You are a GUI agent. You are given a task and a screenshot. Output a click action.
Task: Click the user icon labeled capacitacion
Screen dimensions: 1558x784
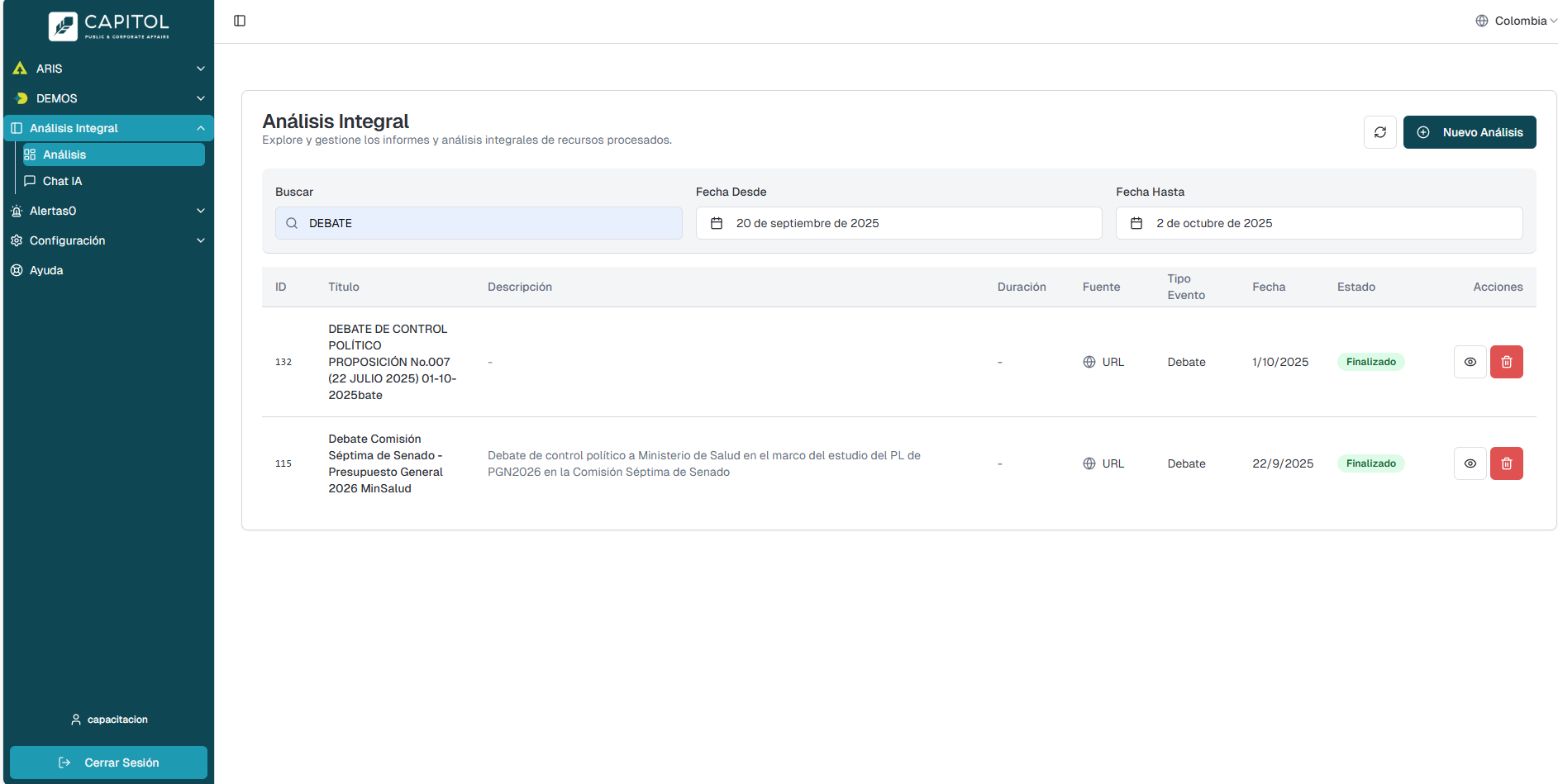[x=76, y=719]
